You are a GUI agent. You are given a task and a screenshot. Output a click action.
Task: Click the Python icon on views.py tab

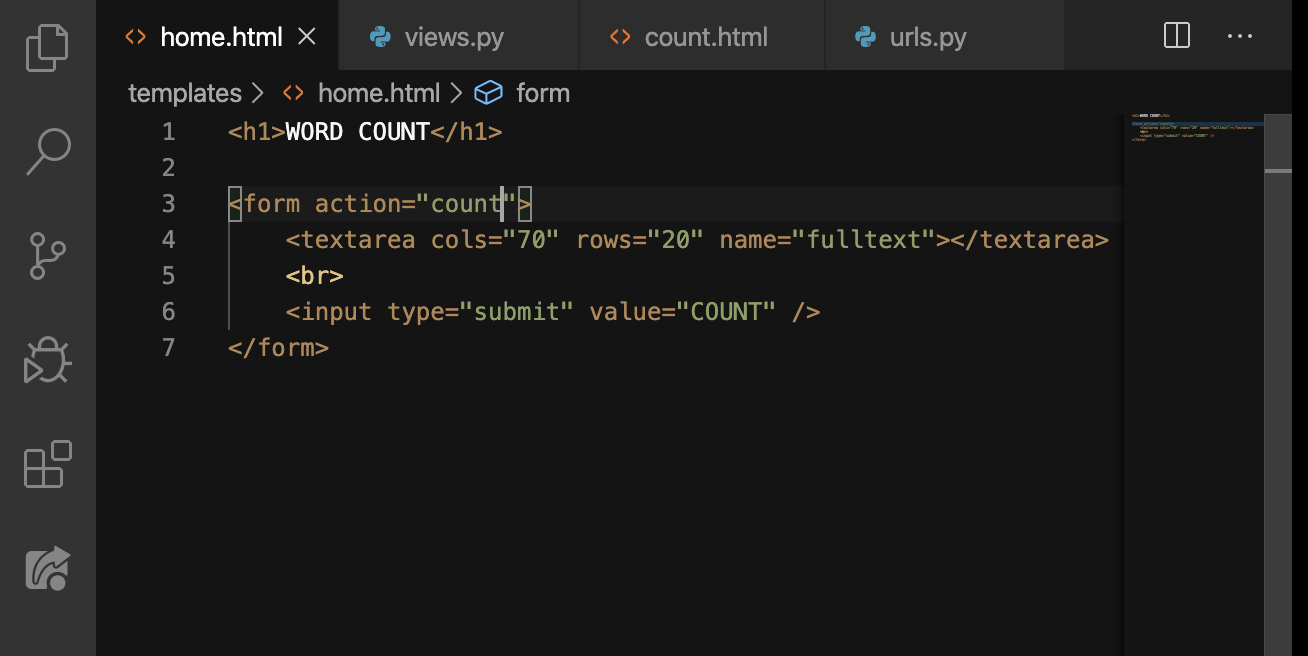click(380, 36)
